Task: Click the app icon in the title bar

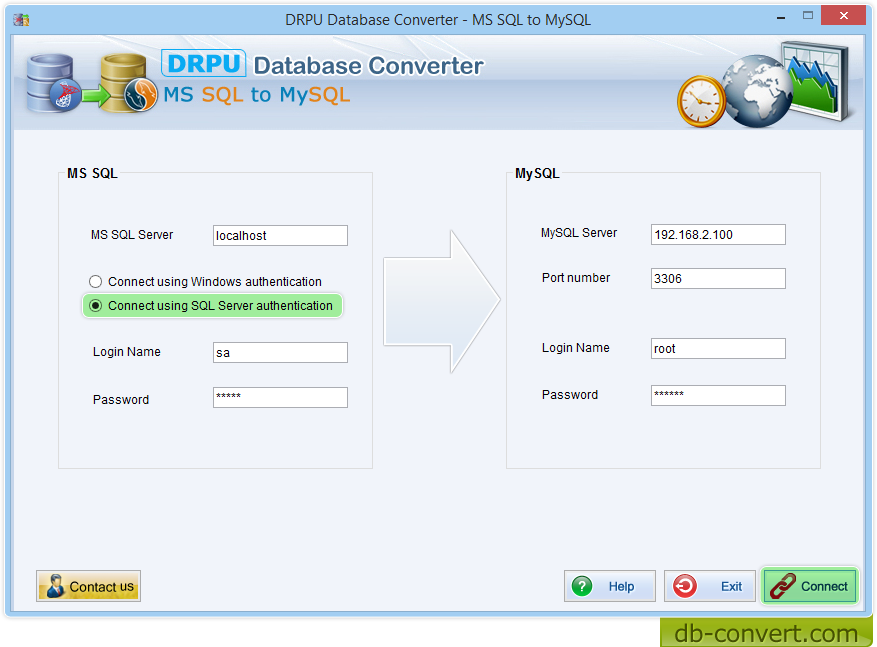Action: coord(21,20)
